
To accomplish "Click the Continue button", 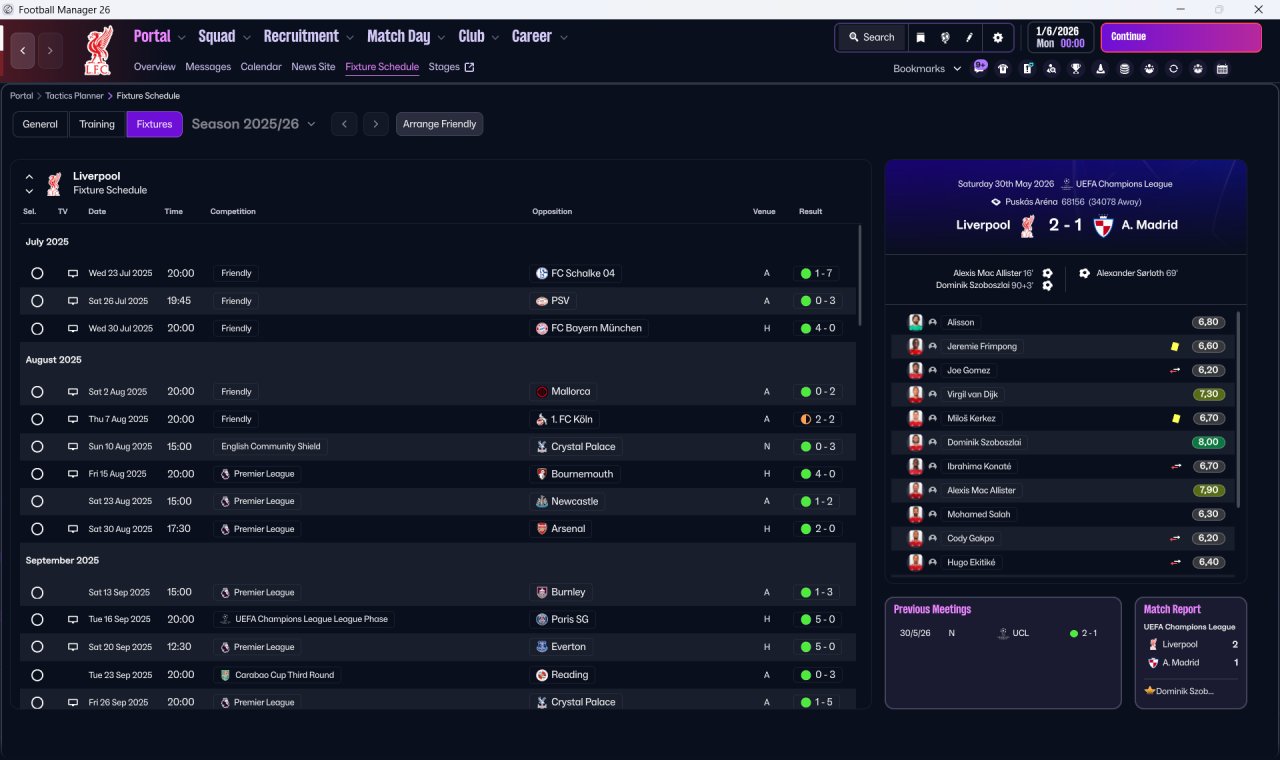I will click(1181, 37).
